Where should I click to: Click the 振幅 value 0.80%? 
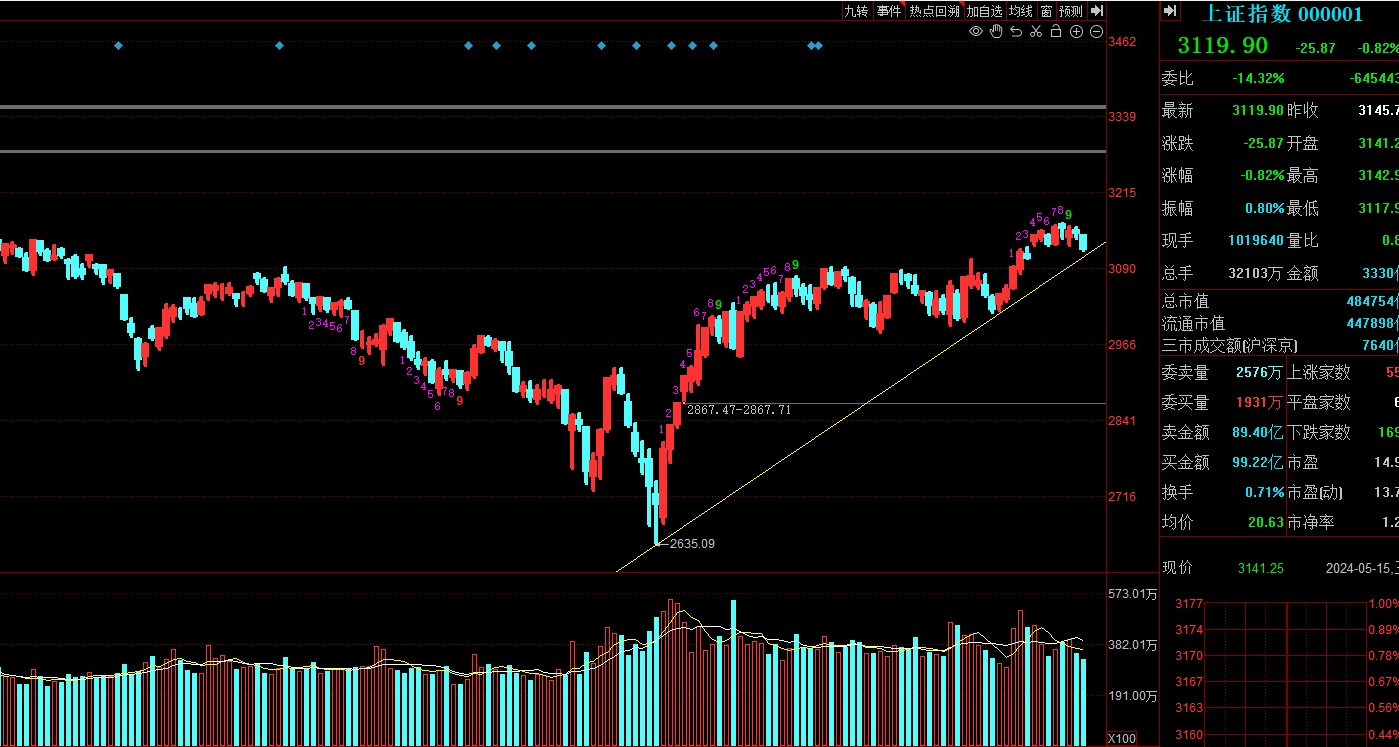pos(1264,208)
